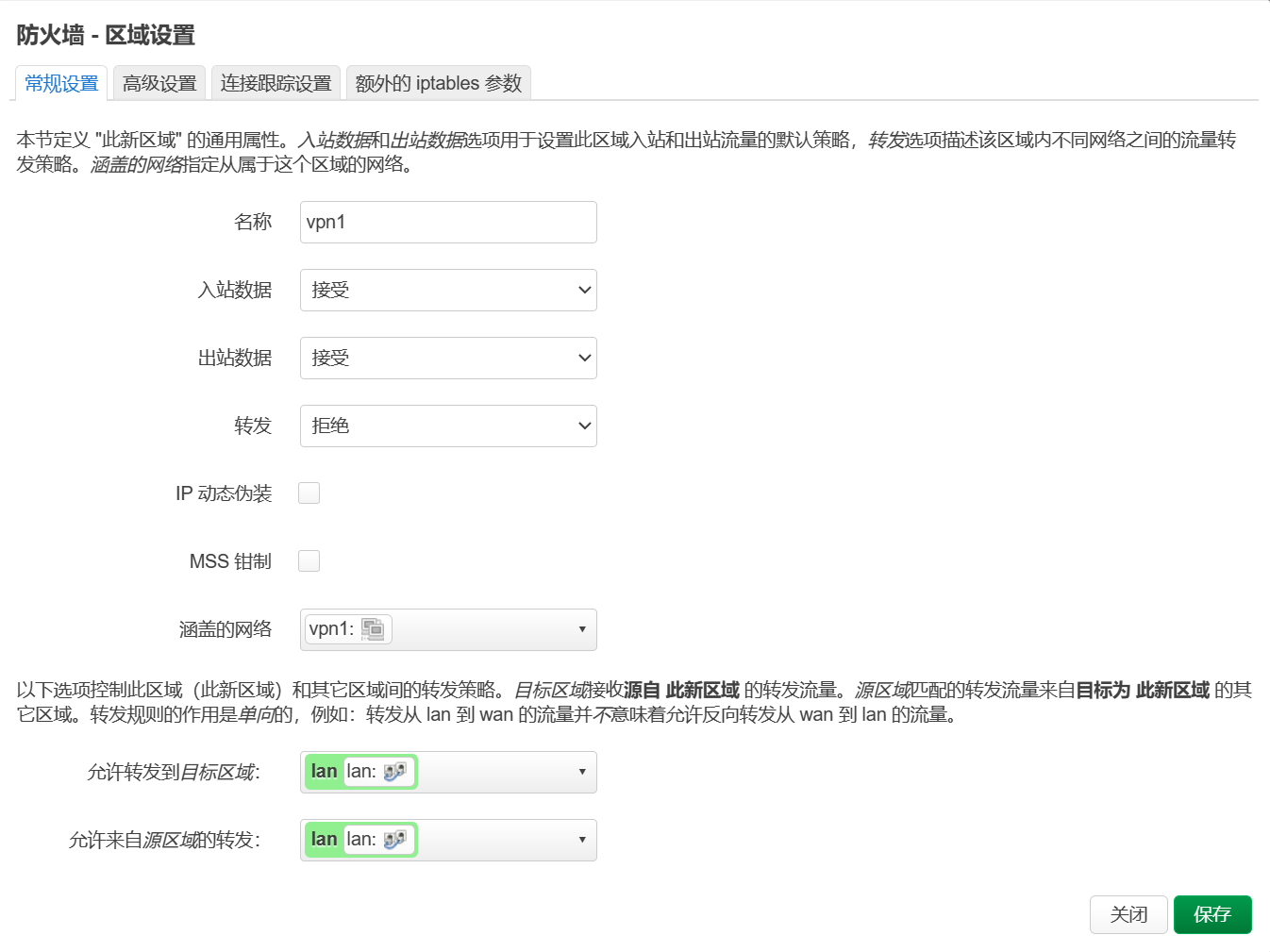Click the 入站数据 field label
Image resolution: width=1270 pixels, height=952 pixels.
(235, 290)
